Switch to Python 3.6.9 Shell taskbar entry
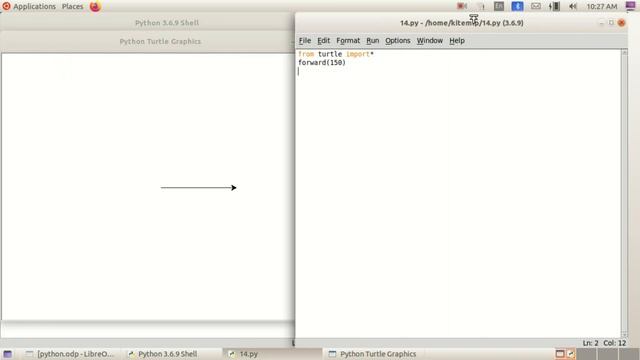Screen dimensions: 640x360 (162, 354)
